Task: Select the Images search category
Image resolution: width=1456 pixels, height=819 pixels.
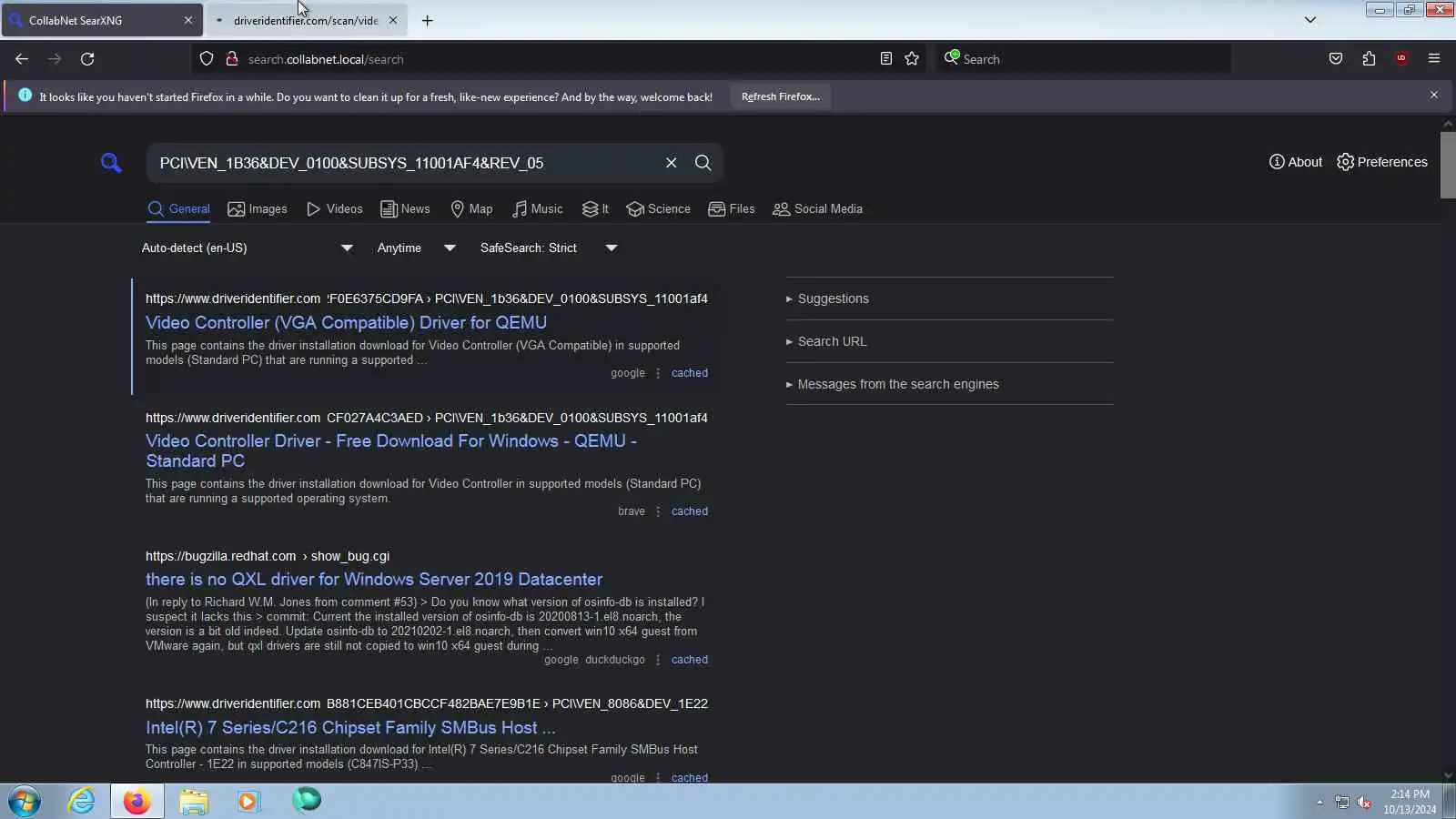Action: 258,209
